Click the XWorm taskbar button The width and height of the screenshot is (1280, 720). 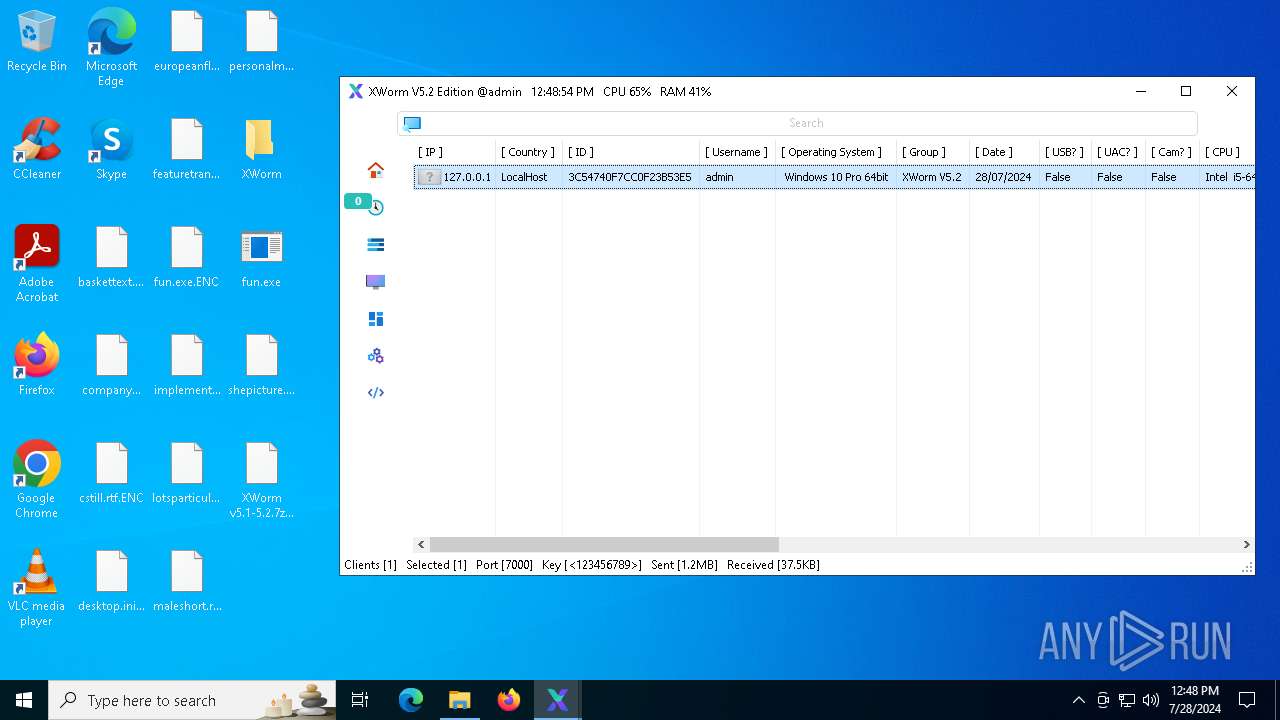[557, 700]
